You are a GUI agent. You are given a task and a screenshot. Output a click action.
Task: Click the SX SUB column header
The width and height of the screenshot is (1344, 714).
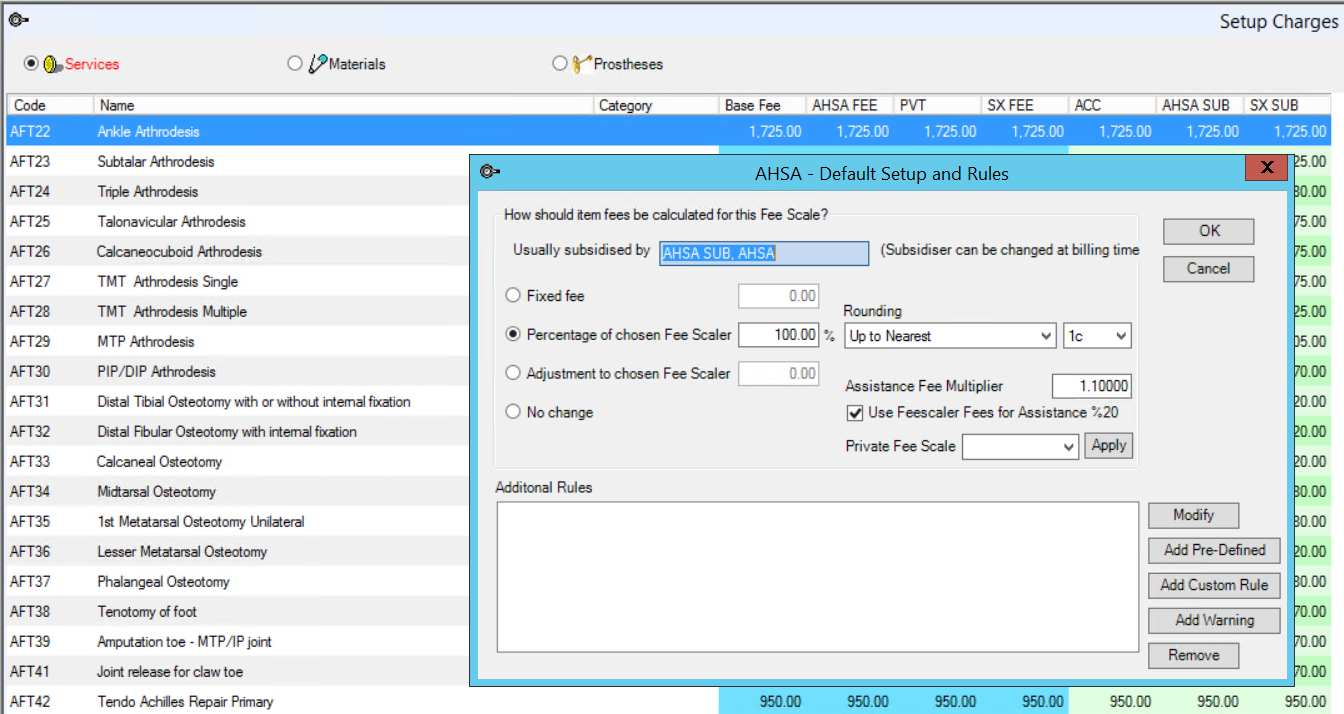[1287, 105]
